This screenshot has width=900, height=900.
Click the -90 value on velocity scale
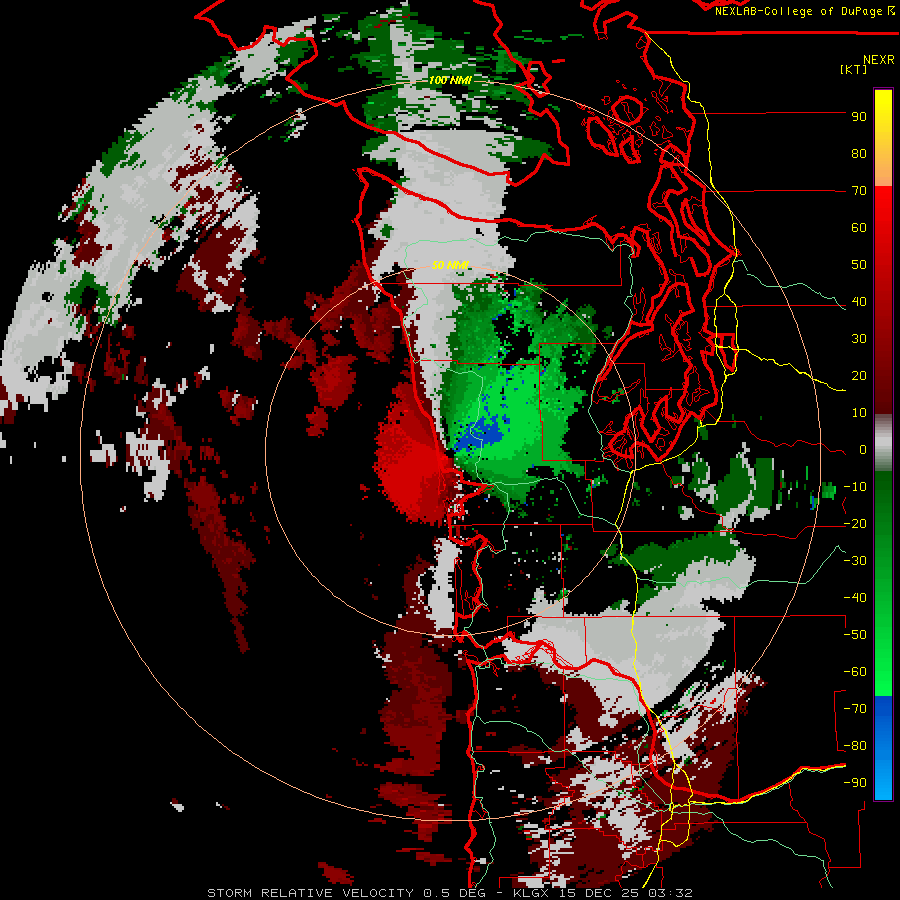[855, 783]
